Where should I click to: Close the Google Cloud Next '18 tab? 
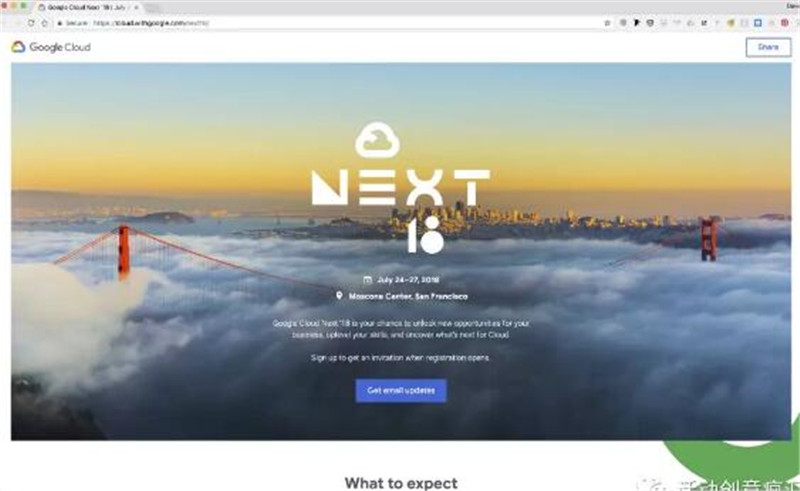[136, 8]
